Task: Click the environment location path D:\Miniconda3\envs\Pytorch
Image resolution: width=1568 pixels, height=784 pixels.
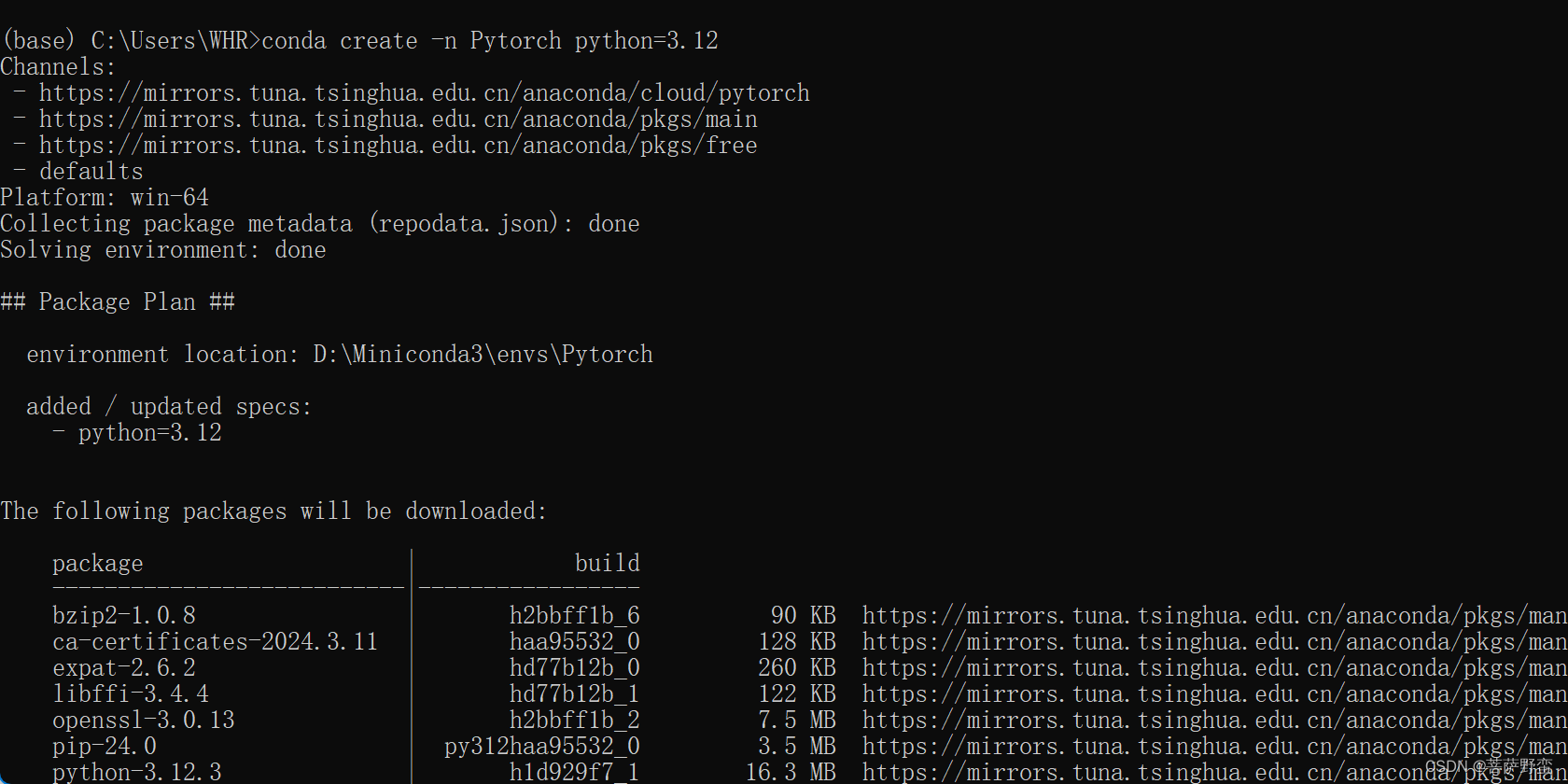Action: 483,355
